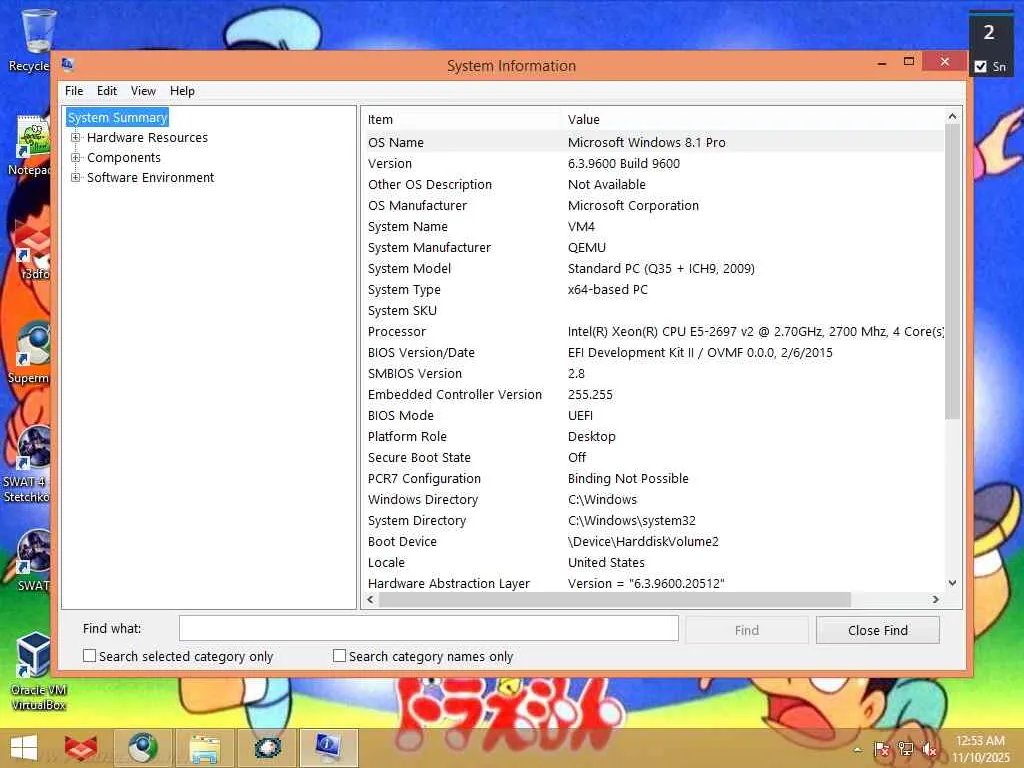Select the BIOS Version/Date row
The height and width of the screenshot is (768, 1024).
point(653,353)
